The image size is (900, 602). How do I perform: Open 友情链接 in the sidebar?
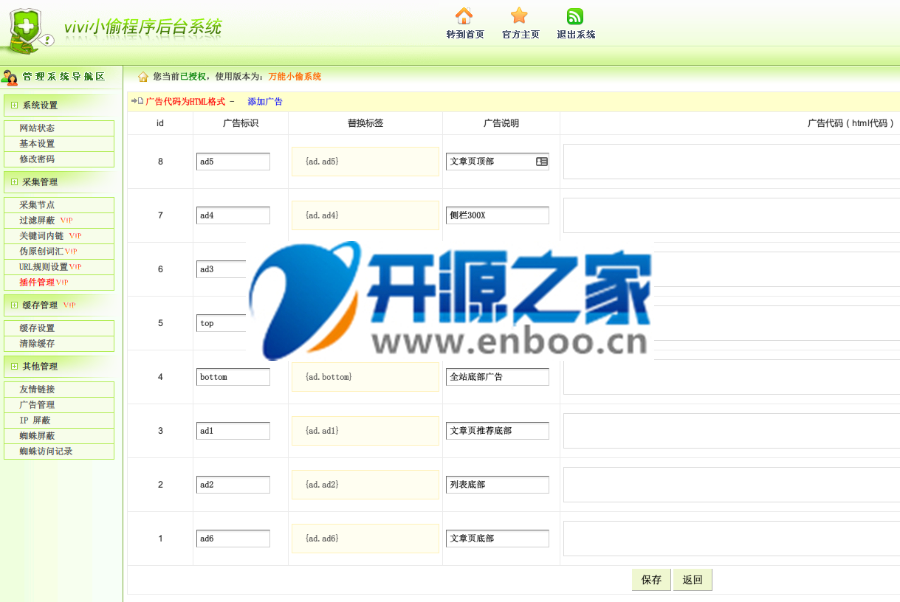click(59, 389)
